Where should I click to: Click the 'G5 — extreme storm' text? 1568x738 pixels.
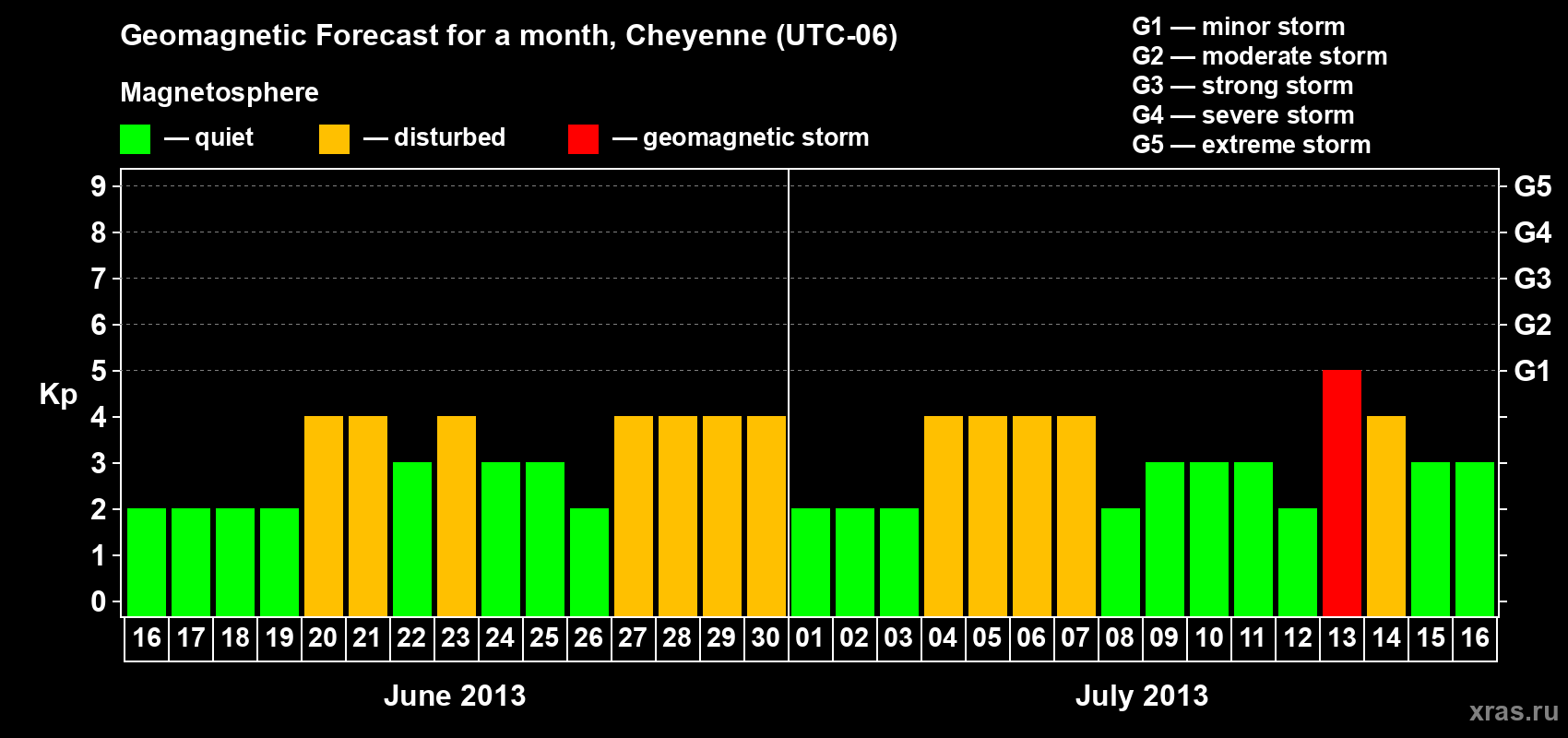coord(1252,145)
